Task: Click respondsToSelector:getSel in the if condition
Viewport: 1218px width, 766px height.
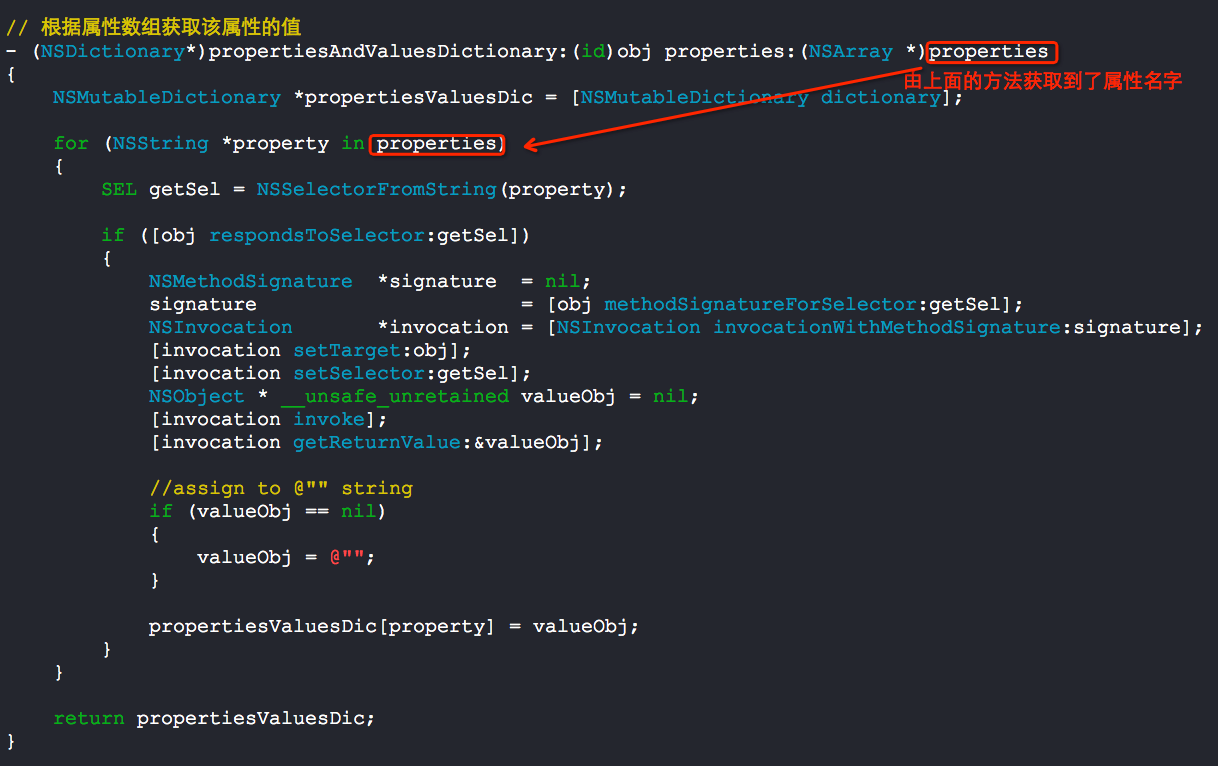Action: (363, 235)
